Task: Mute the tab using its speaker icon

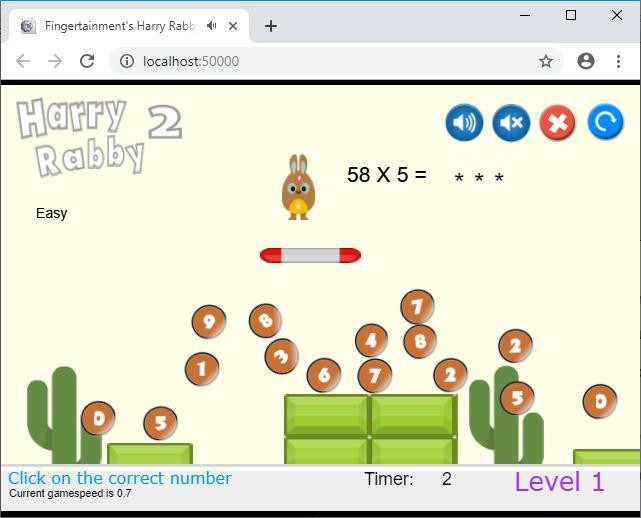Action: 211,26
